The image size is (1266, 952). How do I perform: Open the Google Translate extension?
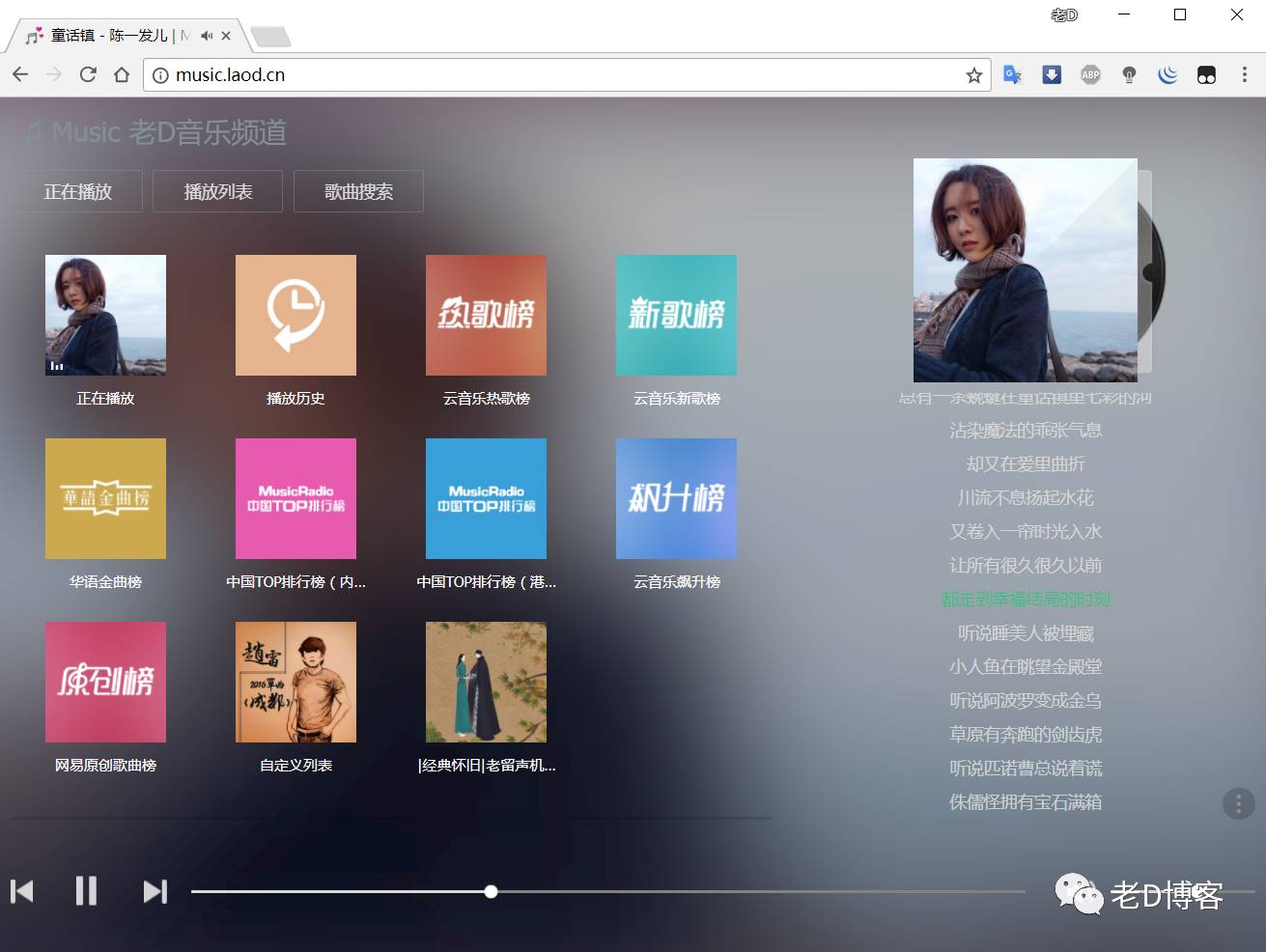pyautogui.click(x=1012, y=74)
